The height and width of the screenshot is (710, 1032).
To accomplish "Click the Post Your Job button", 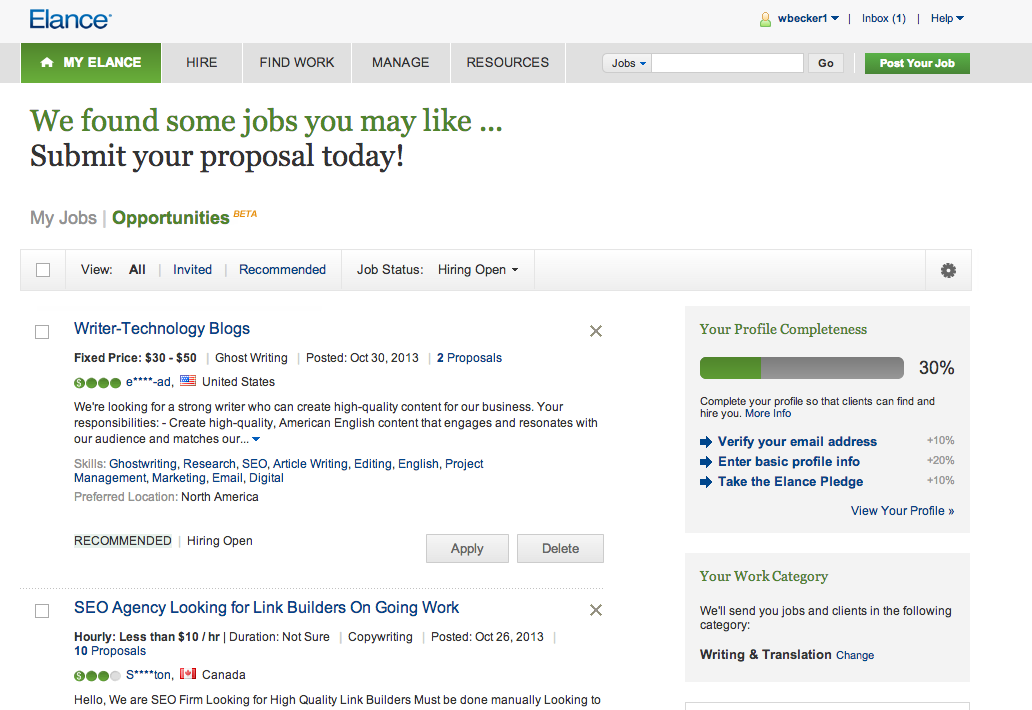I will 917,63.
